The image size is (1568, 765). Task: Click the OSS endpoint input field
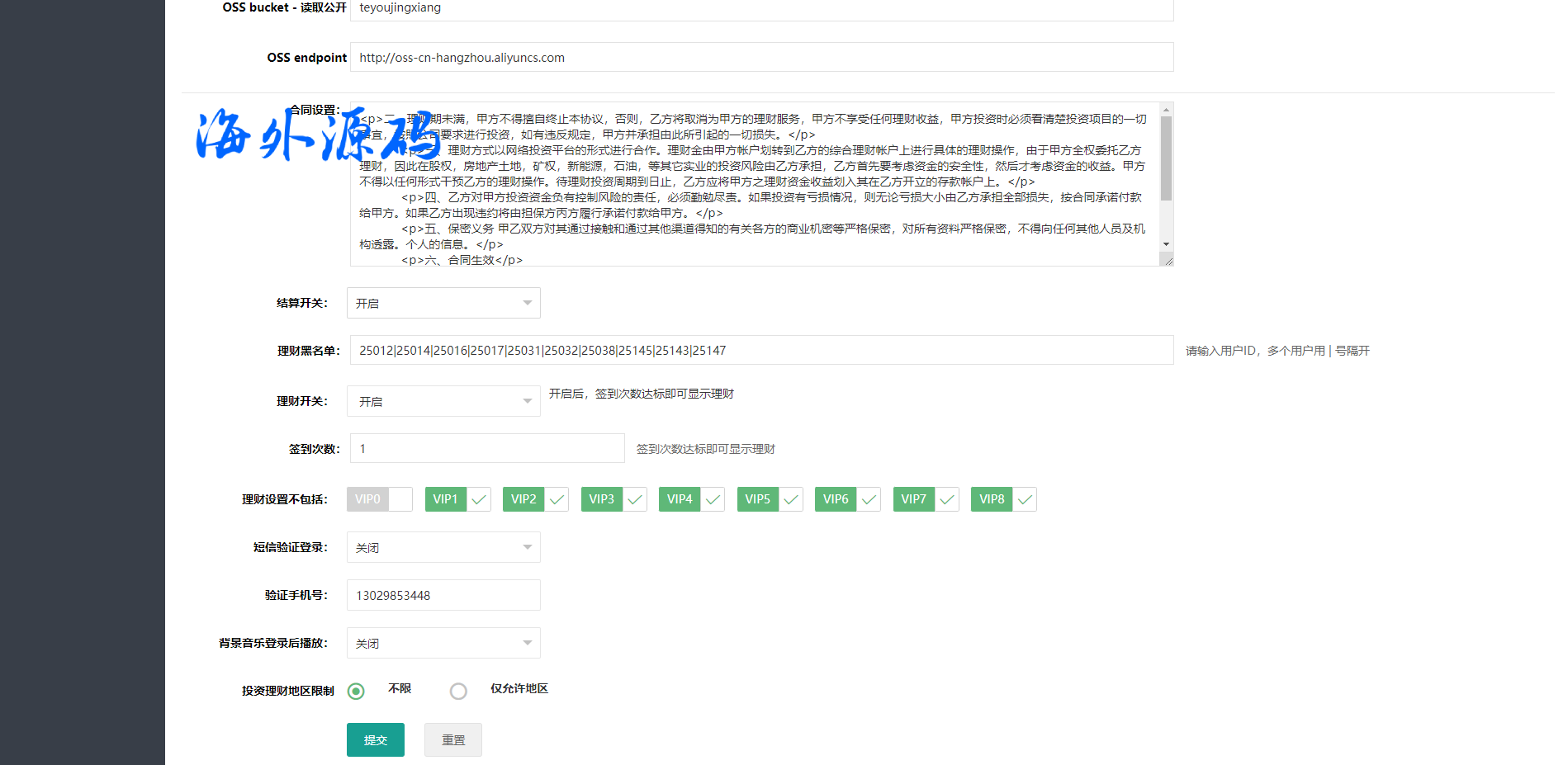tap(761, 57)
